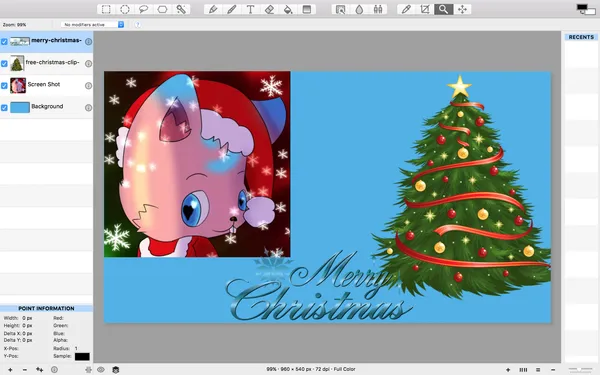
Task: Open the options help question mark
Action: (x=137, y=24)
